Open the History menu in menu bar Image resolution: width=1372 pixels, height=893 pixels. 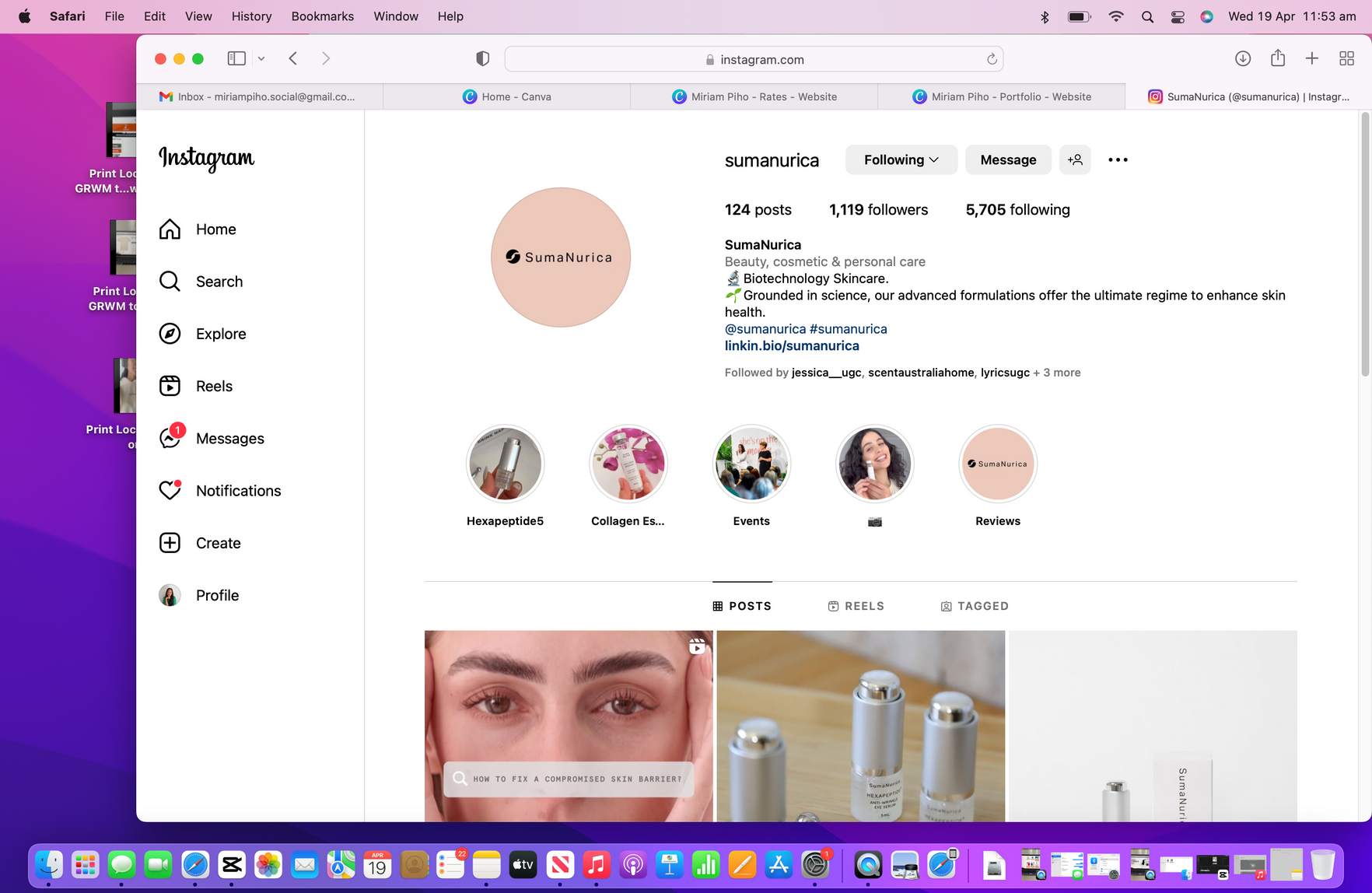[251, 16]
